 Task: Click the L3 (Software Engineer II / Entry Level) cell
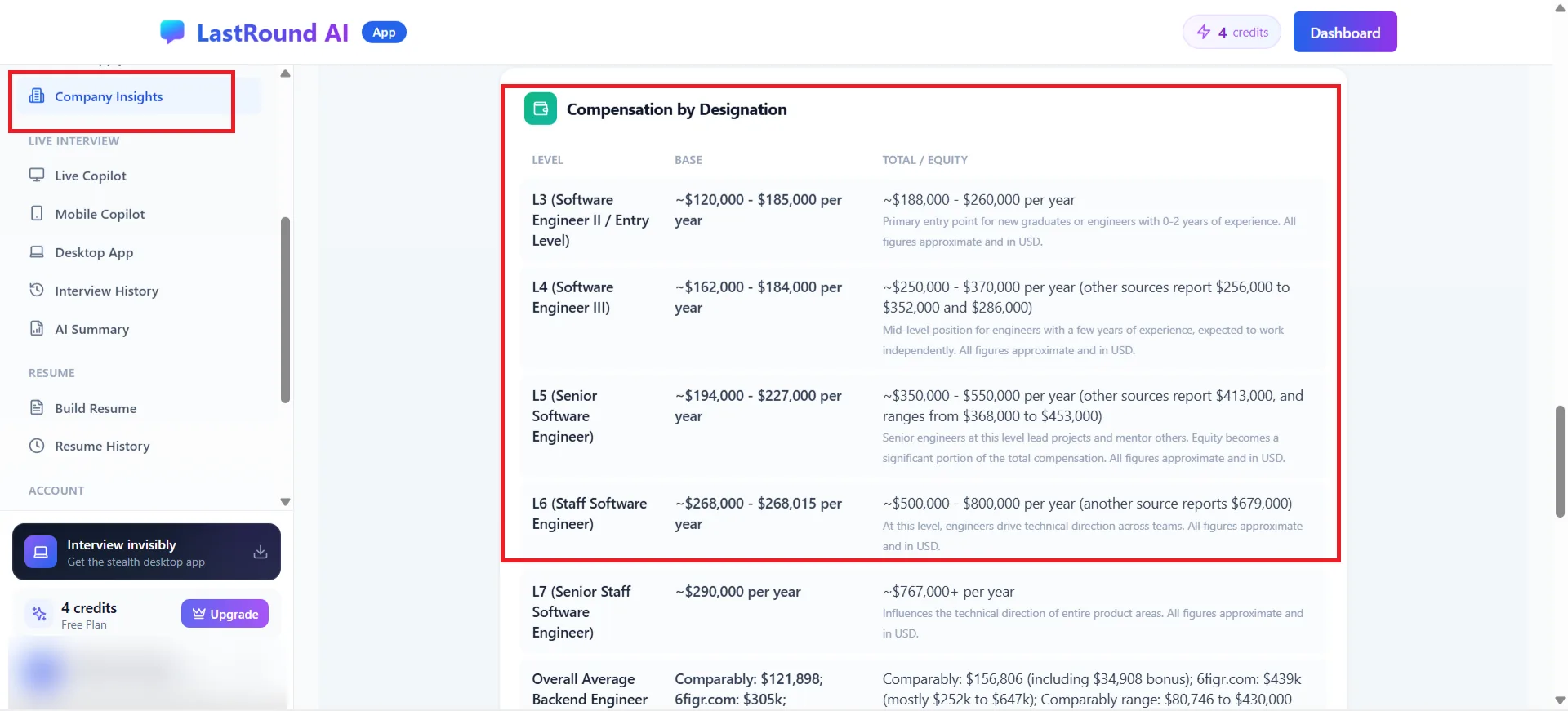pyautogui.click(x=590, y=220)
